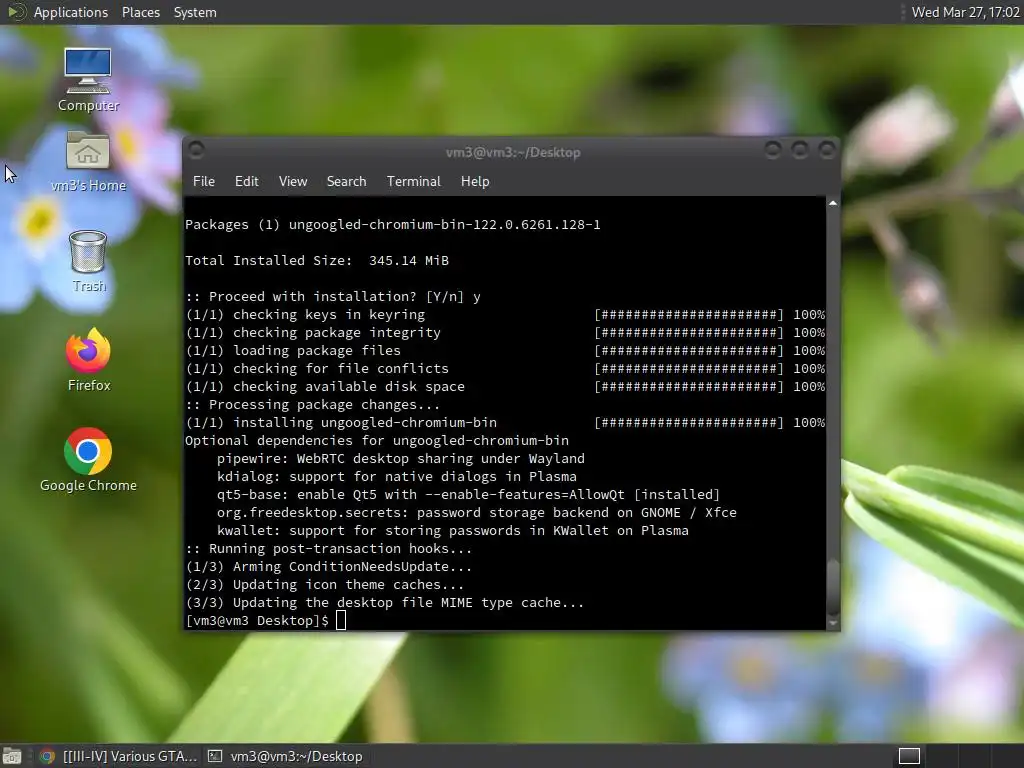
Task: Open the terminal File menu
Action: [x=204, y=182]
